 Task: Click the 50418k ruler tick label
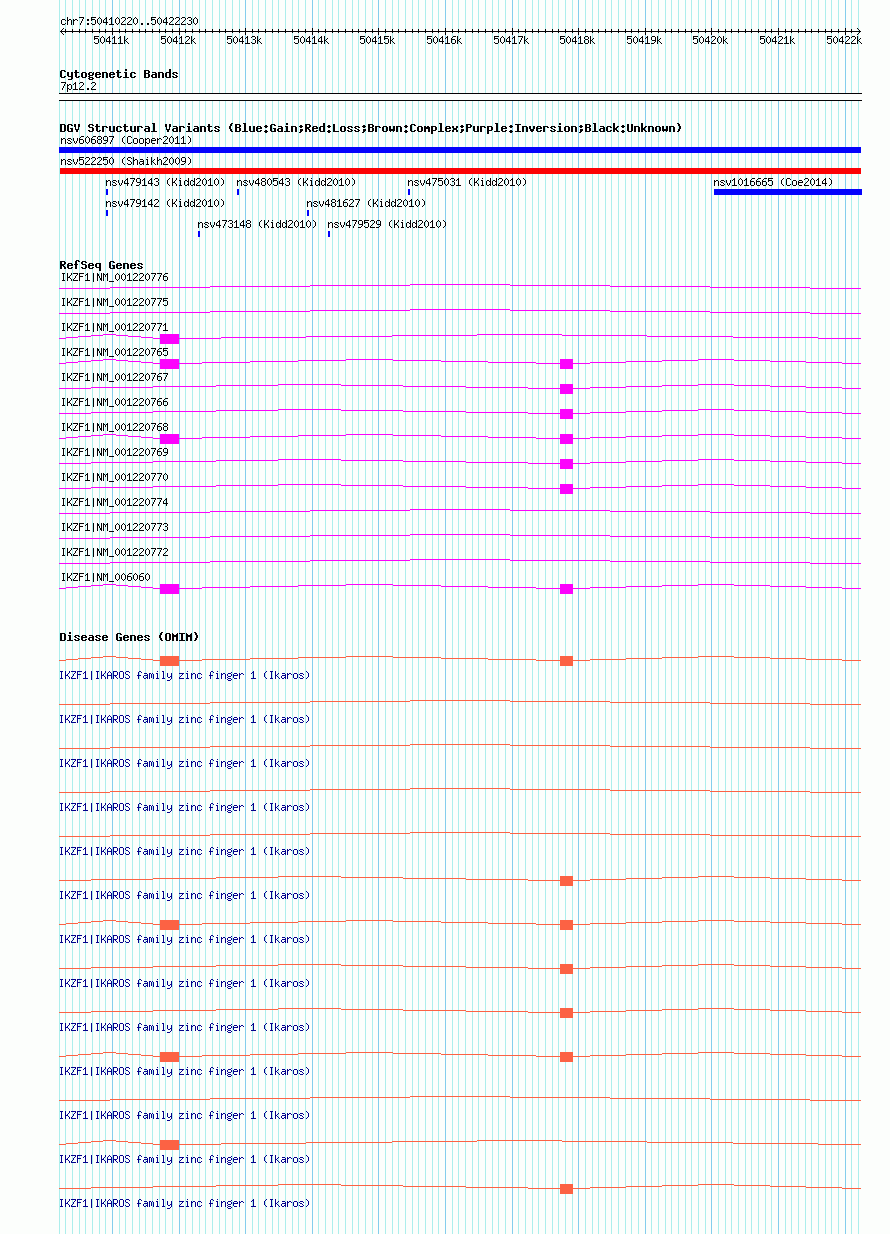pyautogui.click(x=576, y=41)
